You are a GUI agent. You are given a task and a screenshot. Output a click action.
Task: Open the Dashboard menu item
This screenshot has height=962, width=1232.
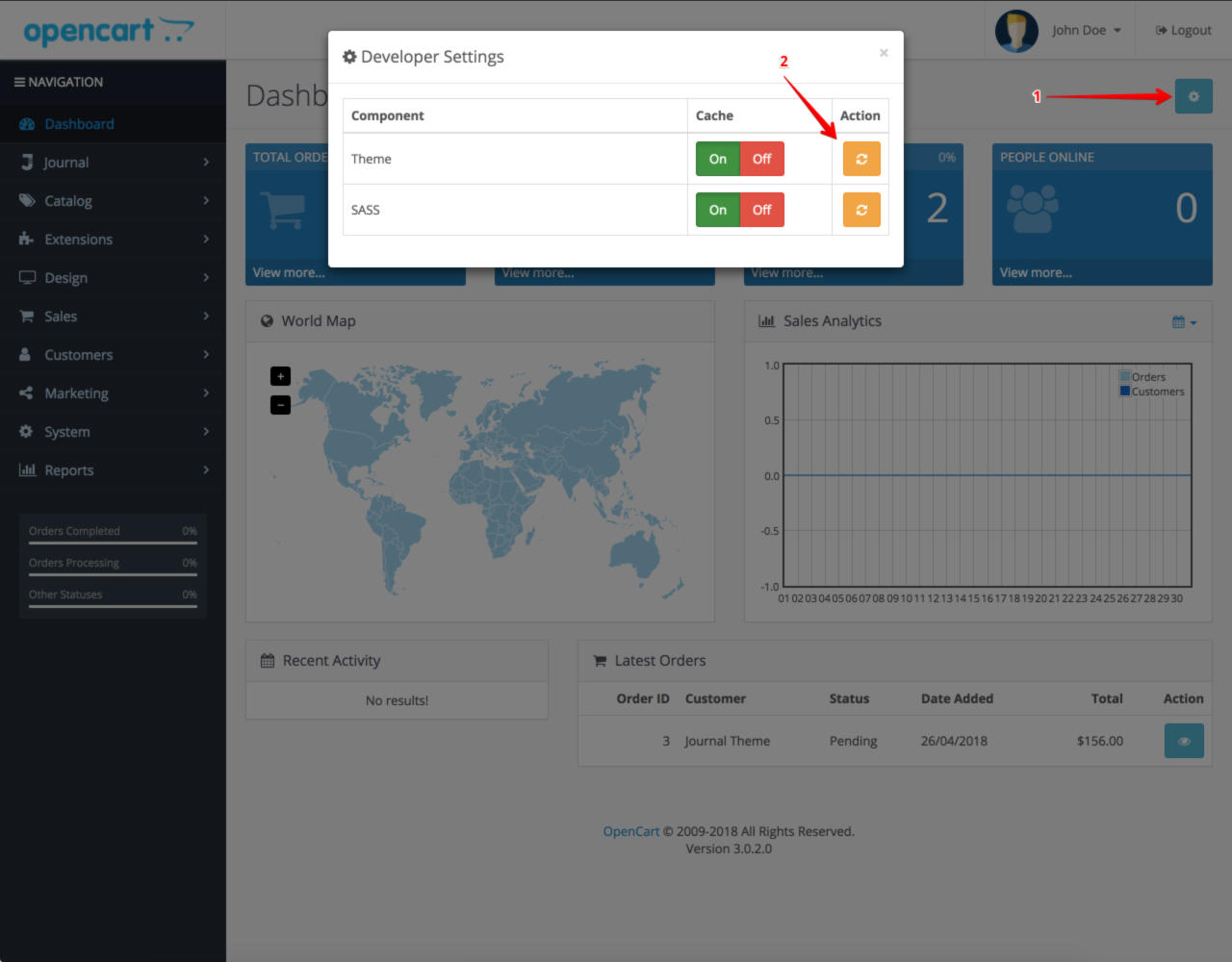[x=113, y=124]
